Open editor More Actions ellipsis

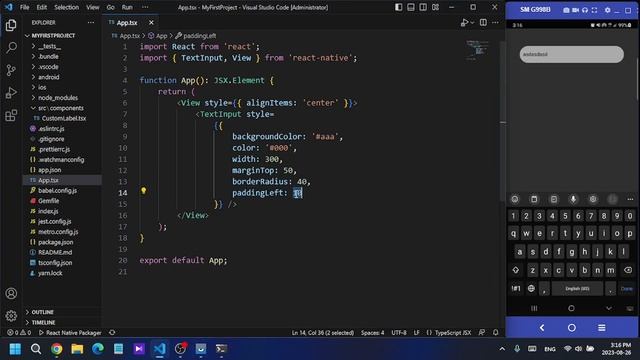tap(495, 23)
